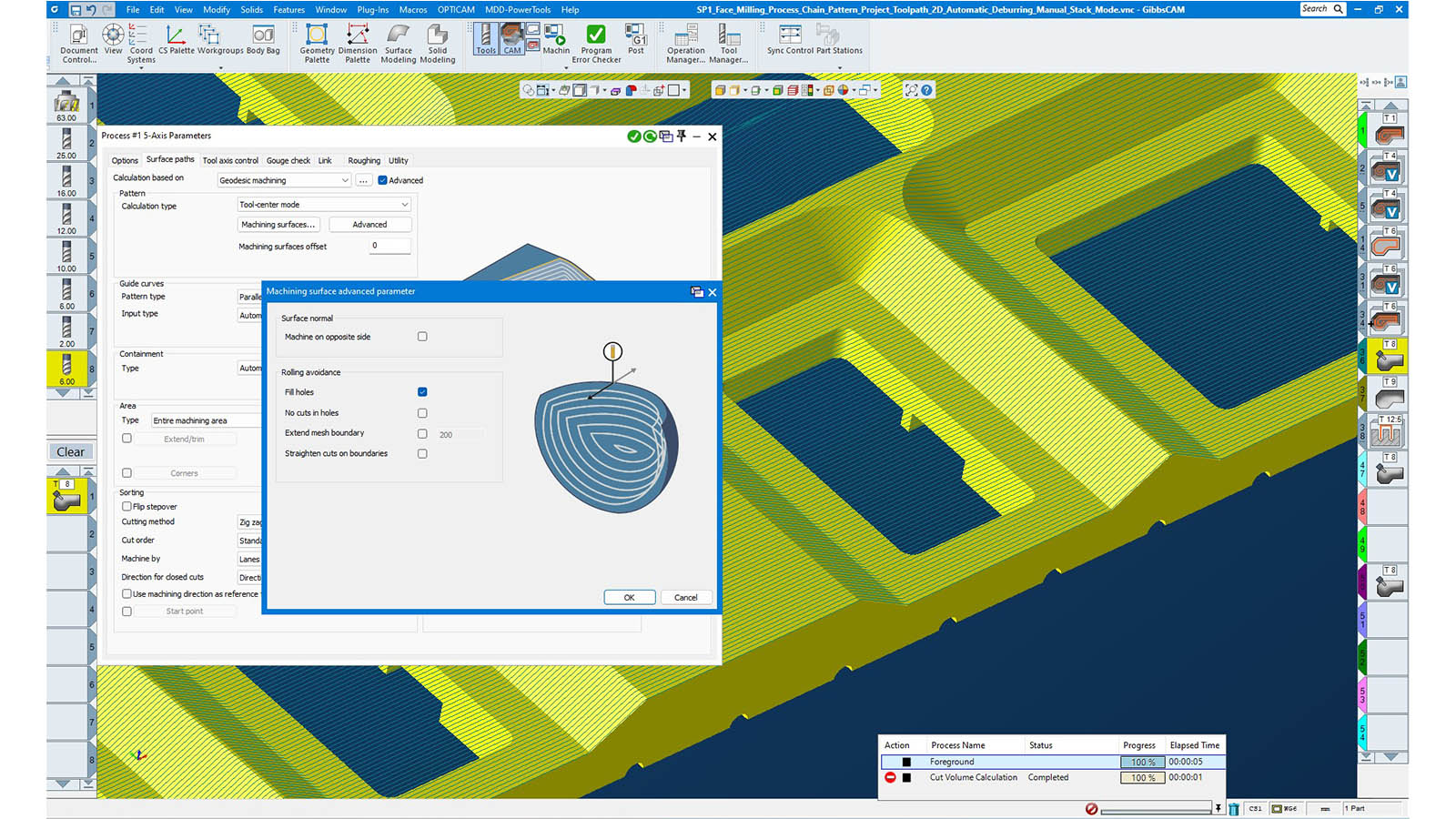Open the Tool-center mode dropdown
Screen dimensions: 1456x819
coord(324,205)
